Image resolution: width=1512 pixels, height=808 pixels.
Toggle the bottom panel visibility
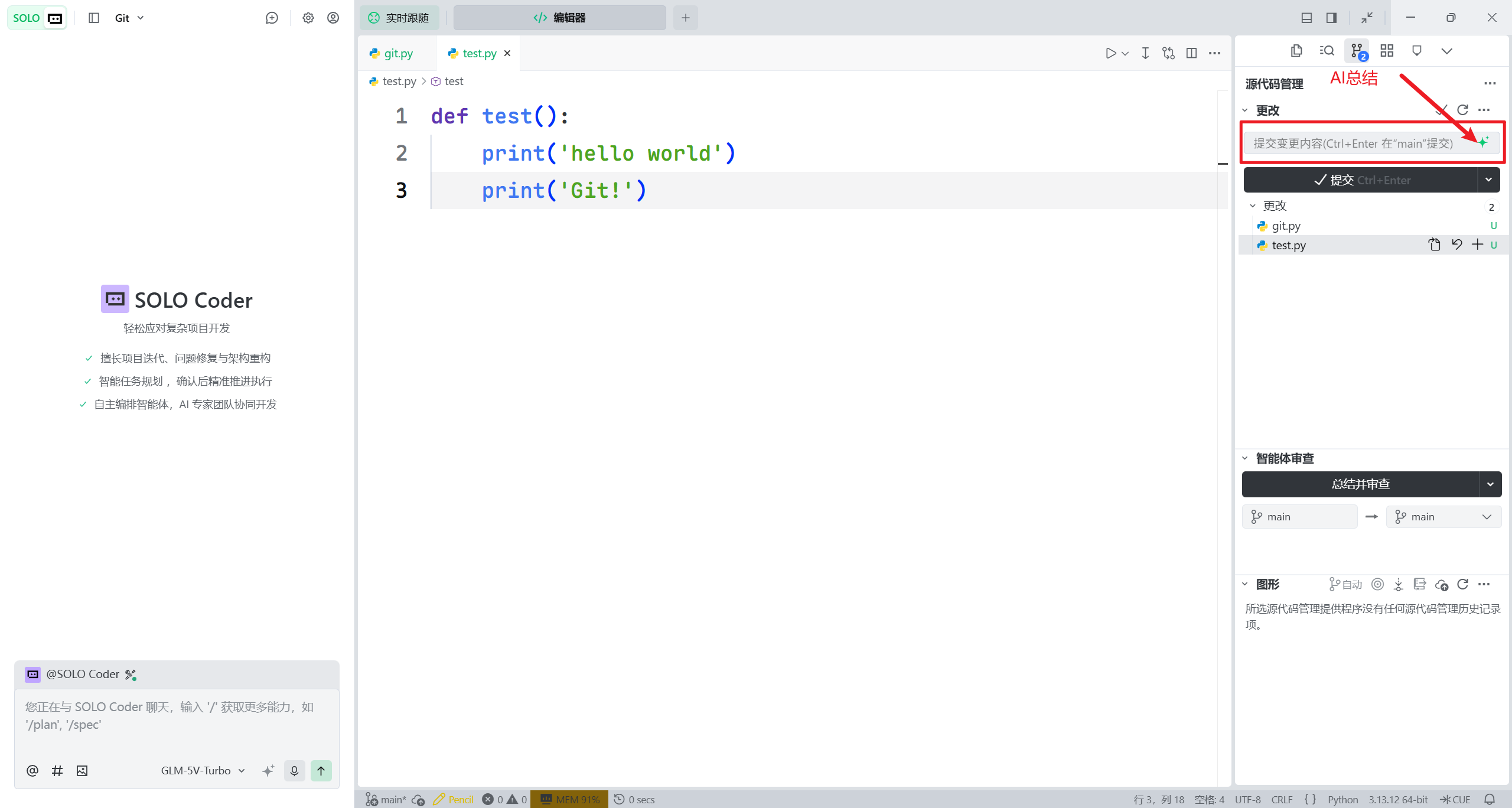1306,18
